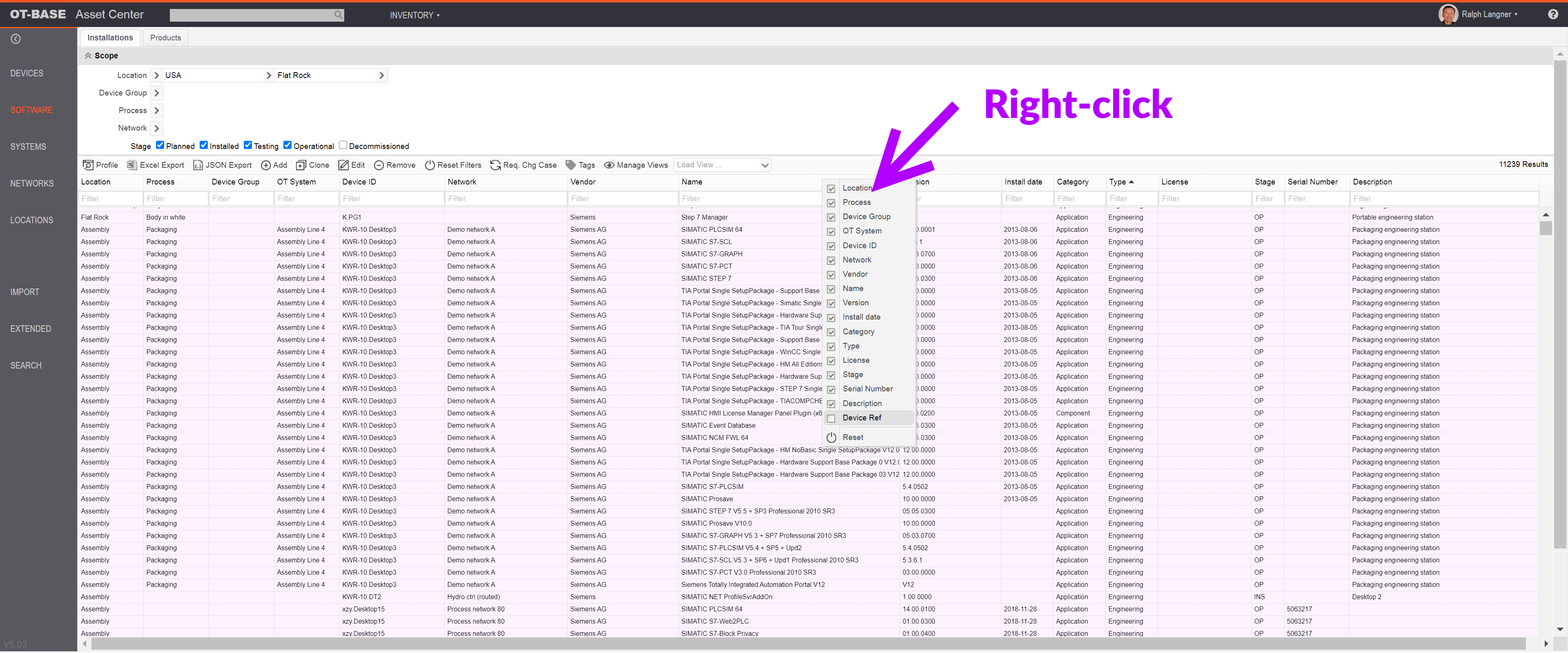Open DEVICES in the sidebar
The image size is (1568, 653).
pyautogui.click(x=27, y=73)
